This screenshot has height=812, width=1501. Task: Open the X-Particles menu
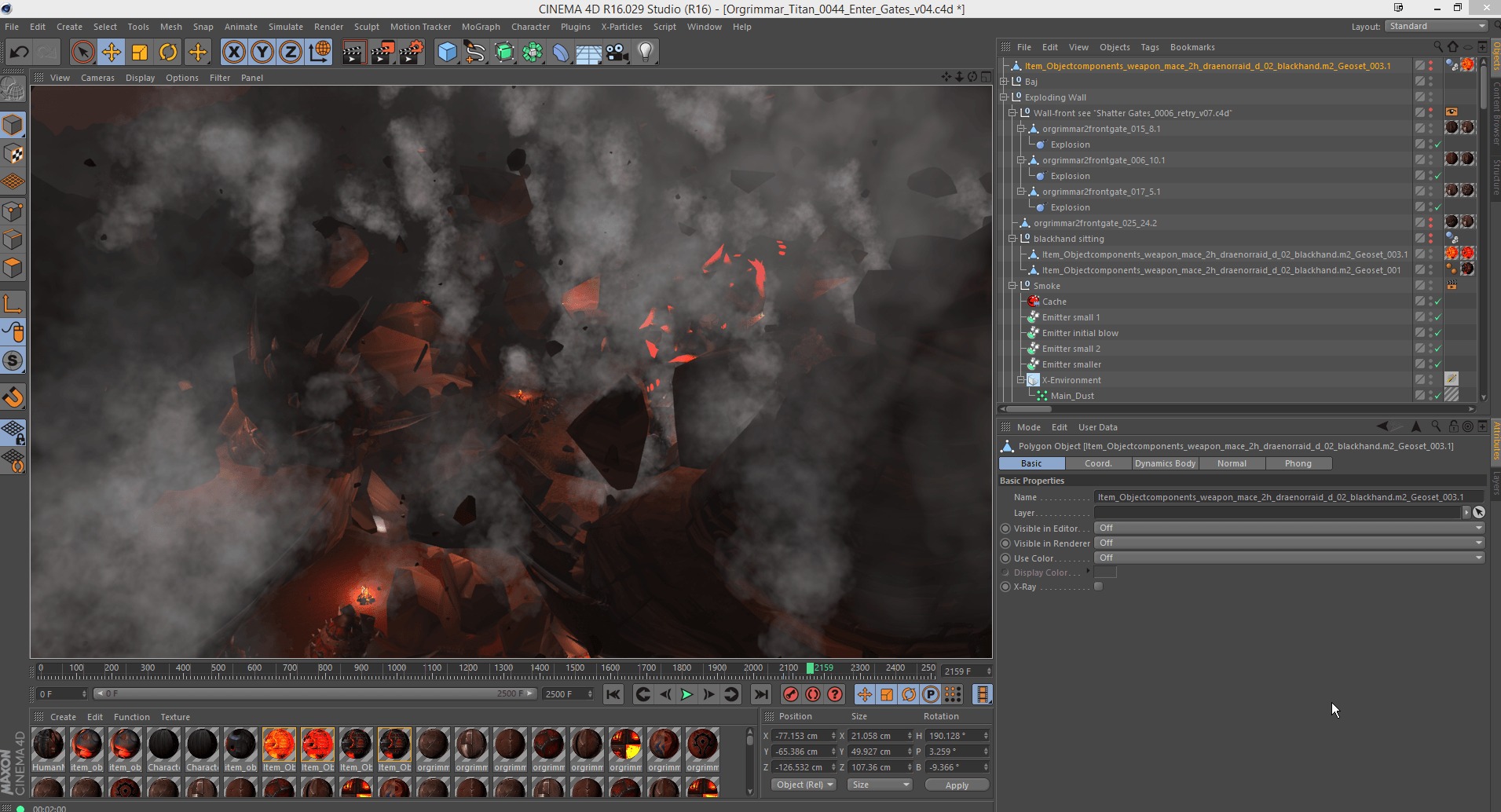621,27
